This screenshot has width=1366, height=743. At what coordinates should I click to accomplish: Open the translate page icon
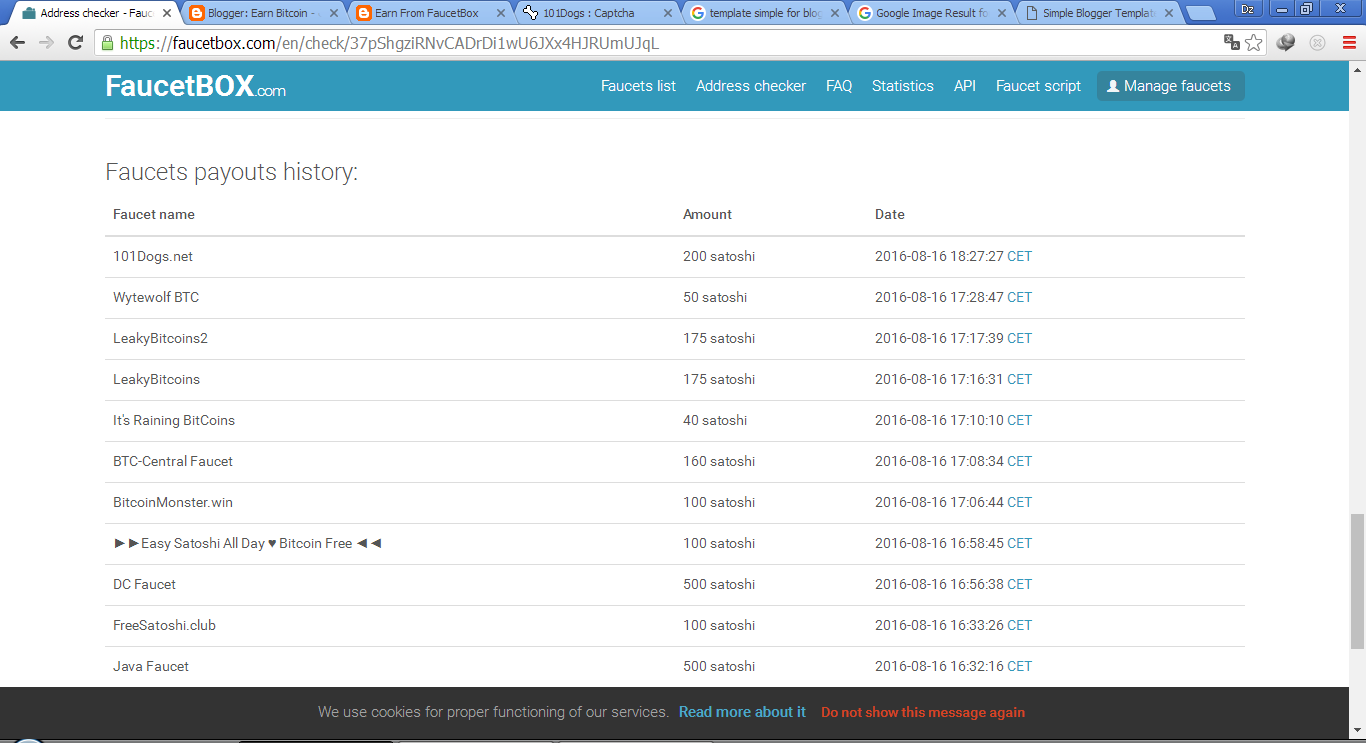coord(1232,42)
